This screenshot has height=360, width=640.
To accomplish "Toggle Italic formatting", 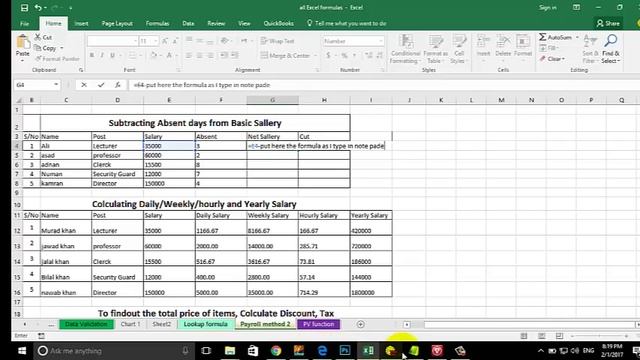I will (x=102, y=55).
